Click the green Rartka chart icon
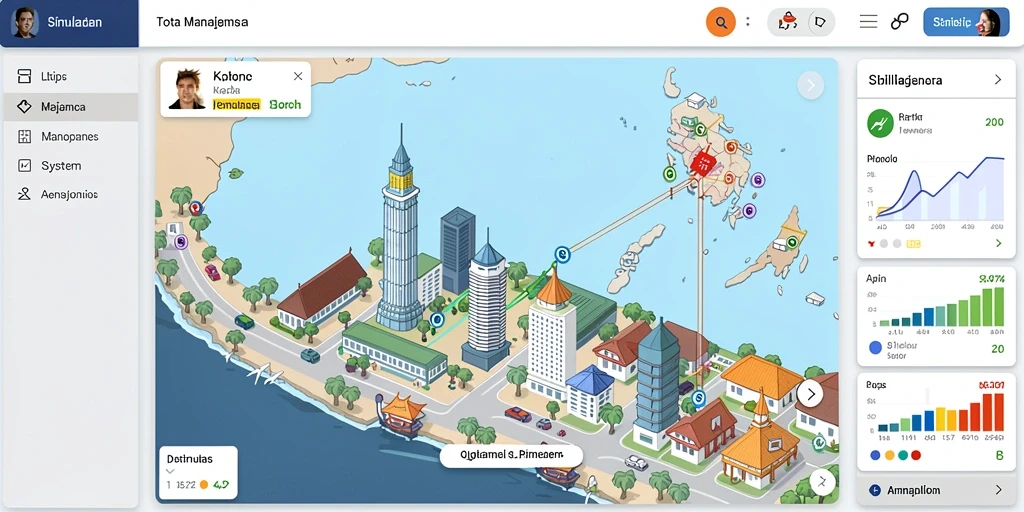This screenshot has width=1024, height=512. pos(880,123)
